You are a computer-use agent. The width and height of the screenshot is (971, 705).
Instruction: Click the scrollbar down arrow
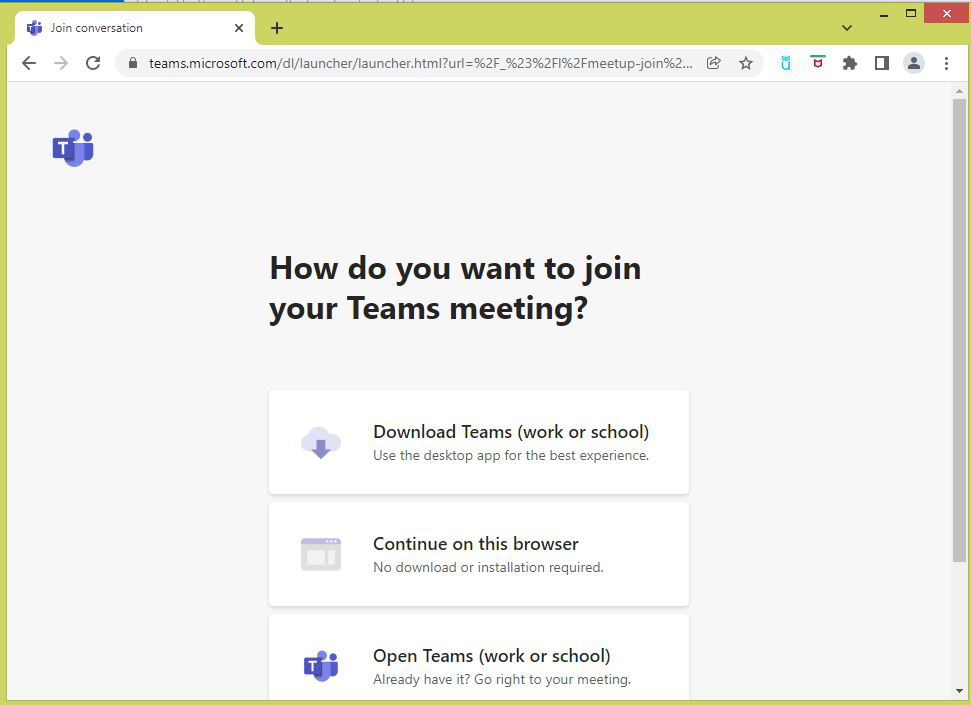pyautogui.click(x=959, y=691)
